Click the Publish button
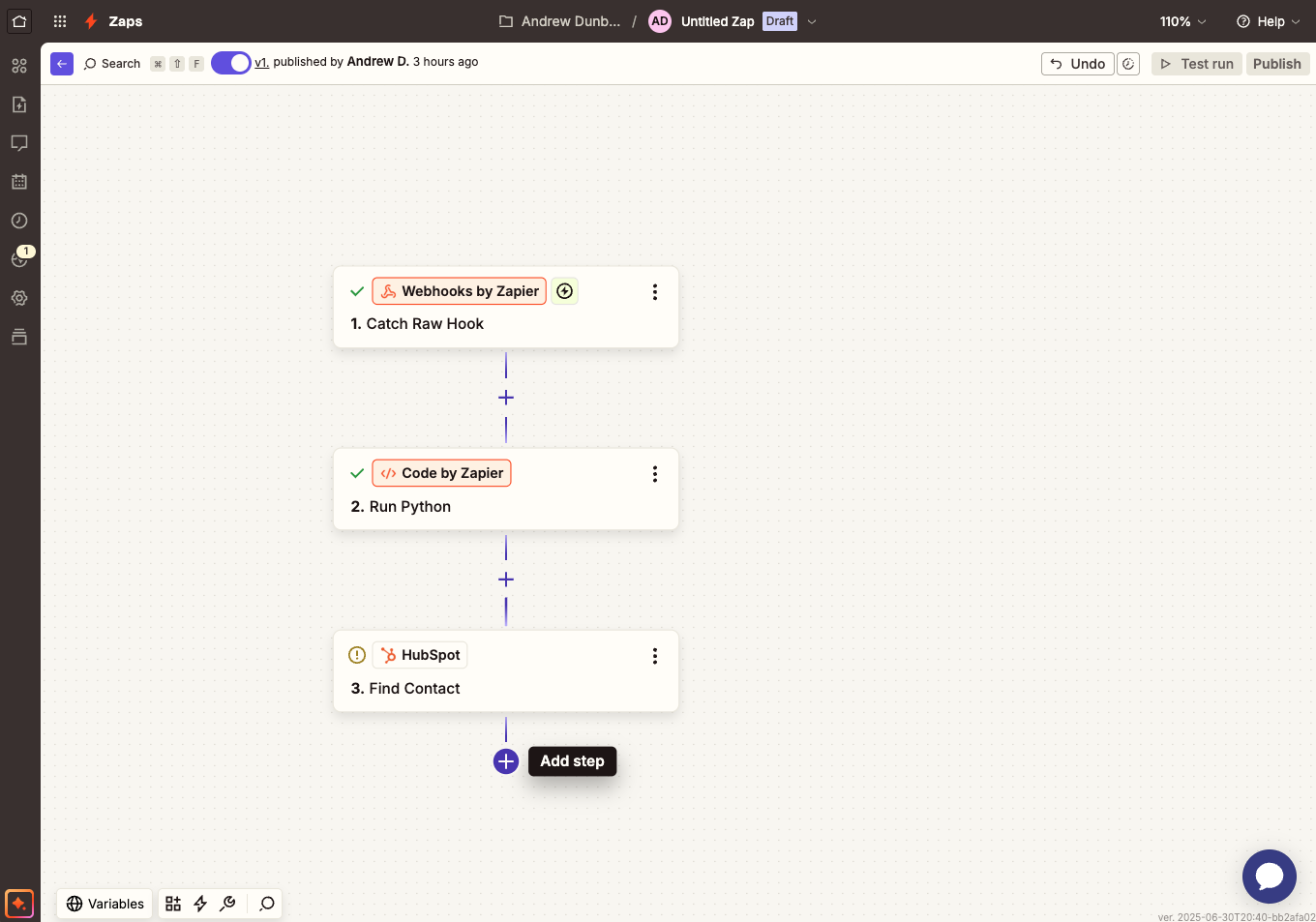Image resolution: width=1316 pixels, height=922 pixels. (x=1277, y=64)
